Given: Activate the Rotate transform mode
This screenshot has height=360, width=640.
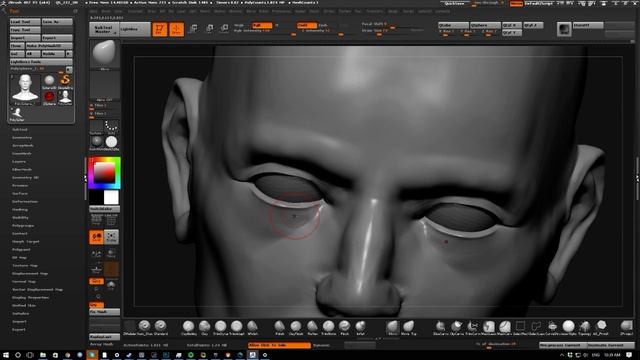Looking at the screenshot, I should click(x=224, y=29).
